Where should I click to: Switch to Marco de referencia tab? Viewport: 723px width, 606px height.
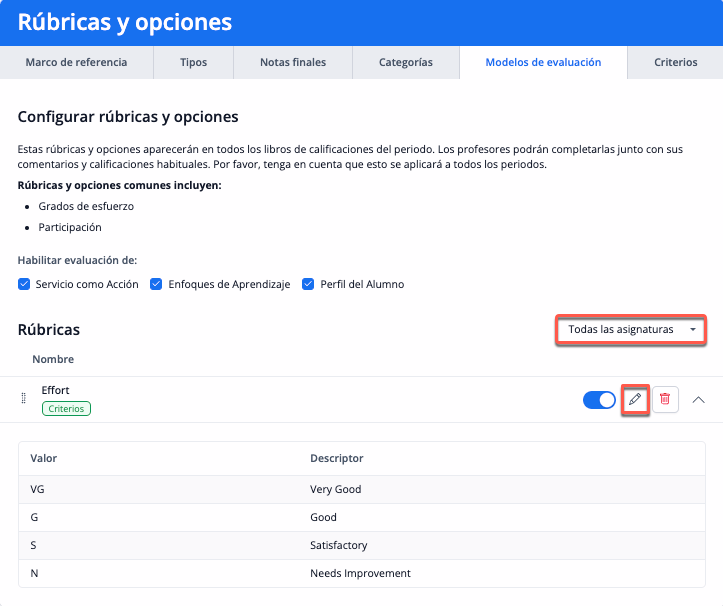coord(76,62)
